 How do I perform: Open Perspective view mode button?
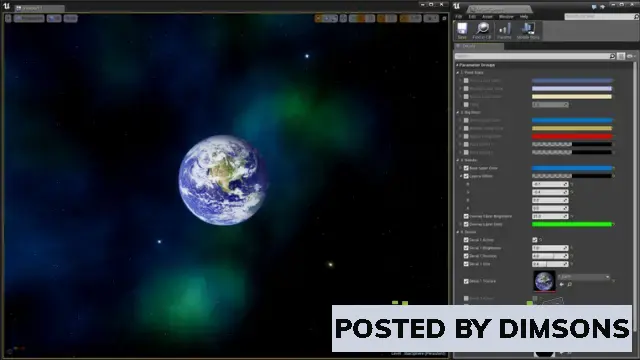pyautogui.click(x=29, y=18)
